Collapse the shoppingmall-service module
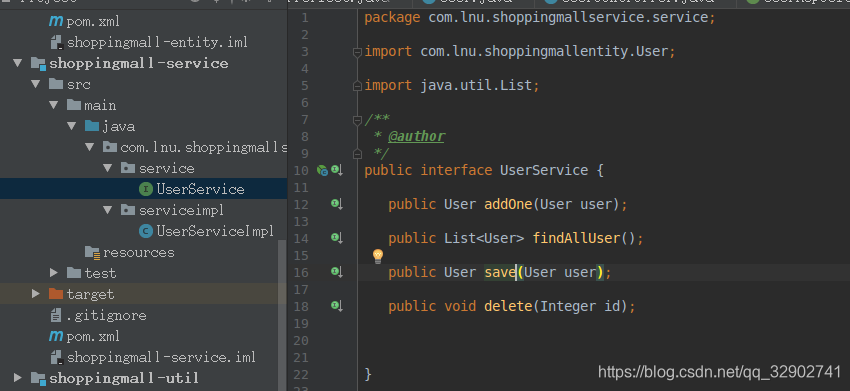Image resolution: width=850 pixels, height=391 pixels. 18,63
